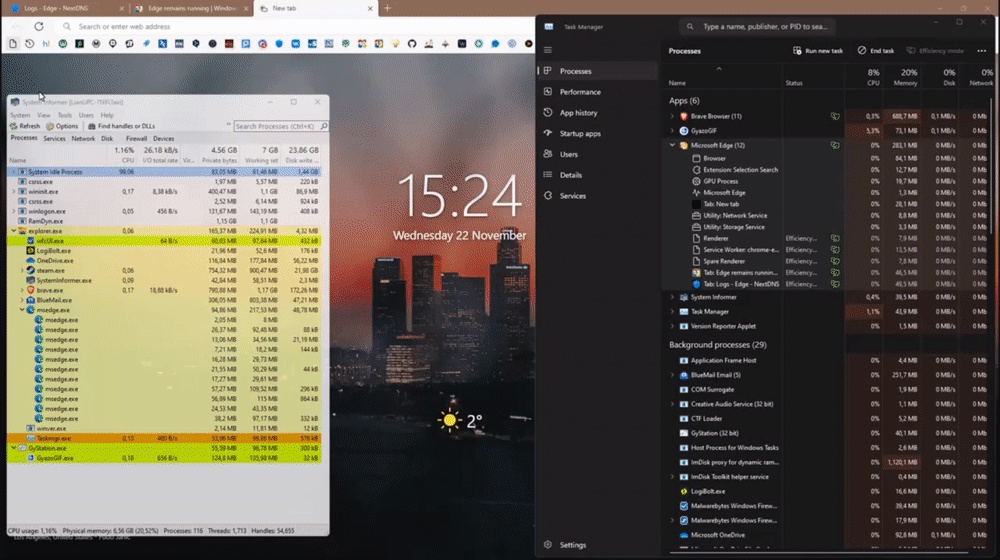This screenshot has width=1000, height=560.
Task: Click search magnifier in System Informer search box
Action: pos(324,126)
